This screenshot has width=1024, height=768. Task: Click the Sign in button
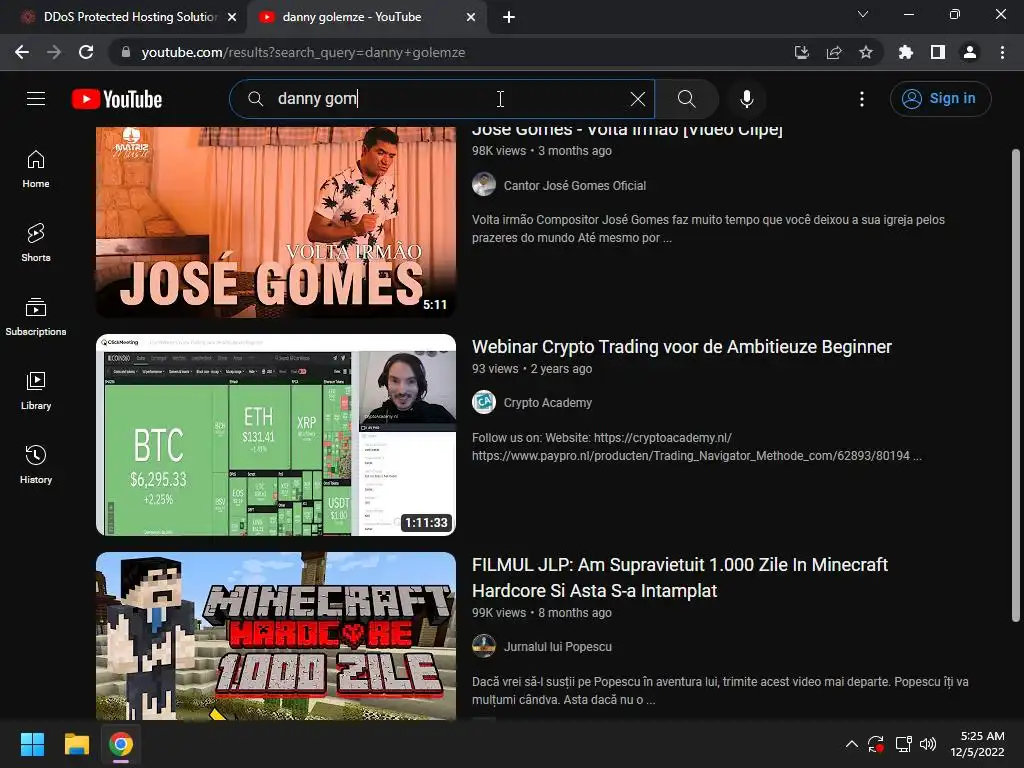(940, 99)
